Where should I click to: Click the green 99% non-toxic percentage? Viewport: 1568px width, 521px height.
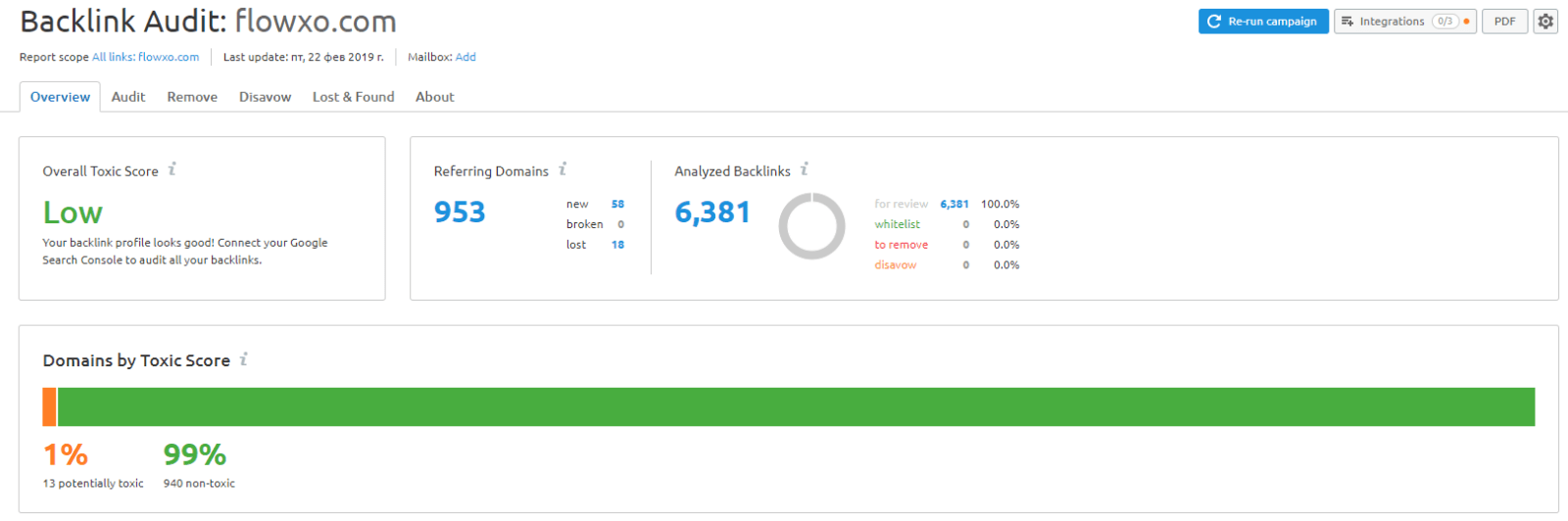[x=195, y=454]
